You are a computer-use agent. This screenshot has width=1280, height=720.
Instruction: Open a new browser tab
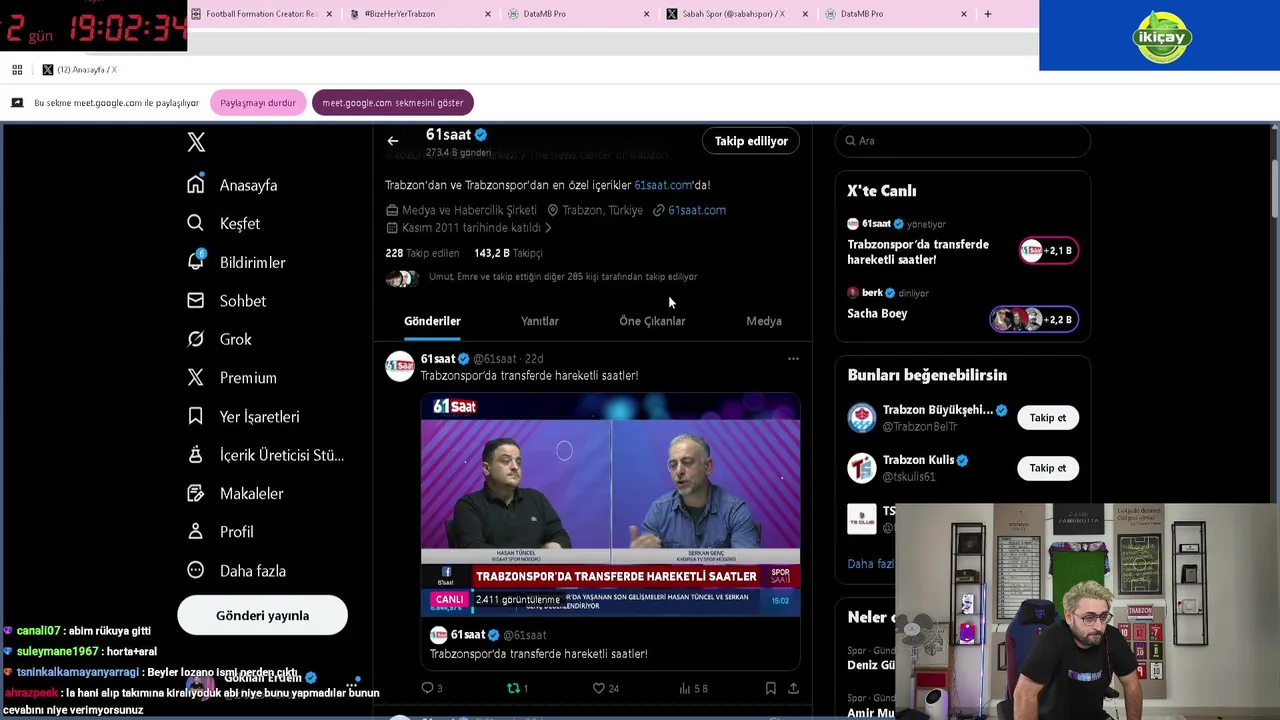(987, 14)
